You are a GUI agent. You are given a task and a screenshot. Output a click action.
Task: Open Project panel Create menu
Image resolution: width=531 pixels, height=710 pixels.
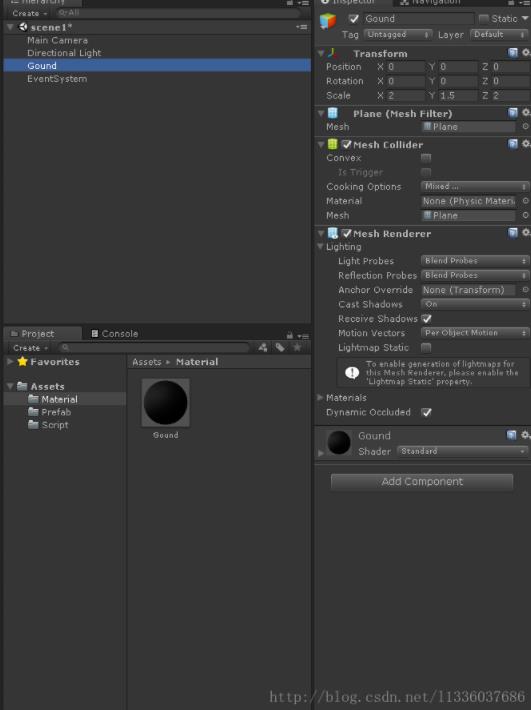click(30, 348)
